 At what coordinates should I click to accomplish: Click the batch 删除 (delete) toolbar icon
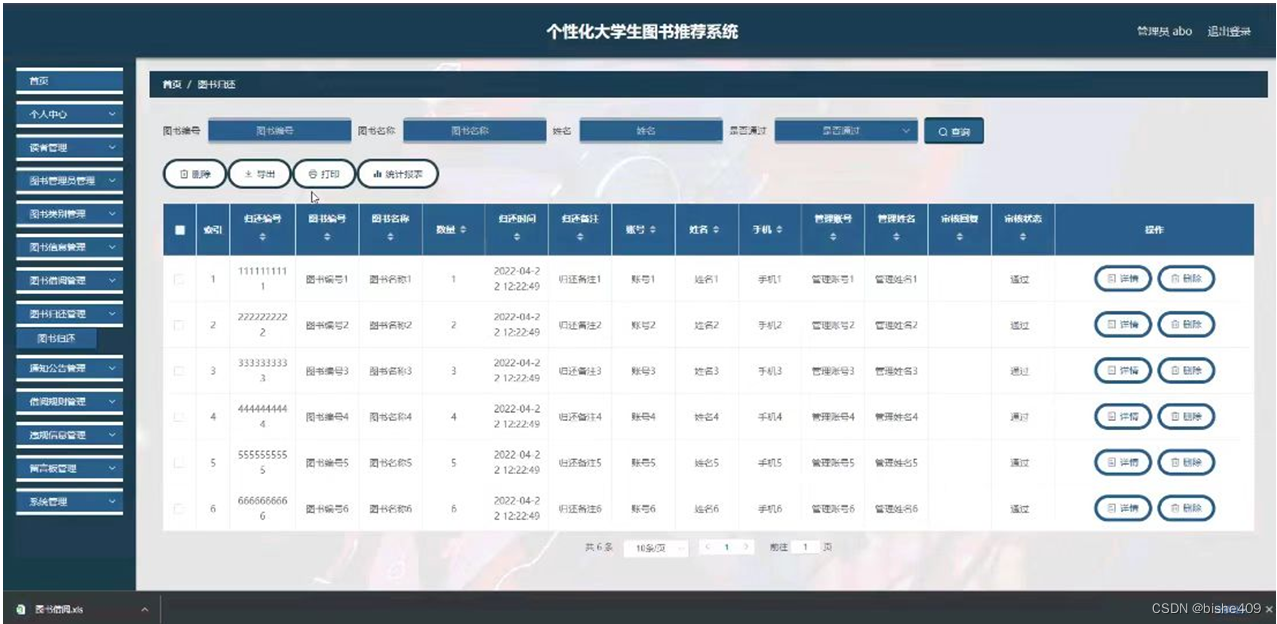[193, 173]
